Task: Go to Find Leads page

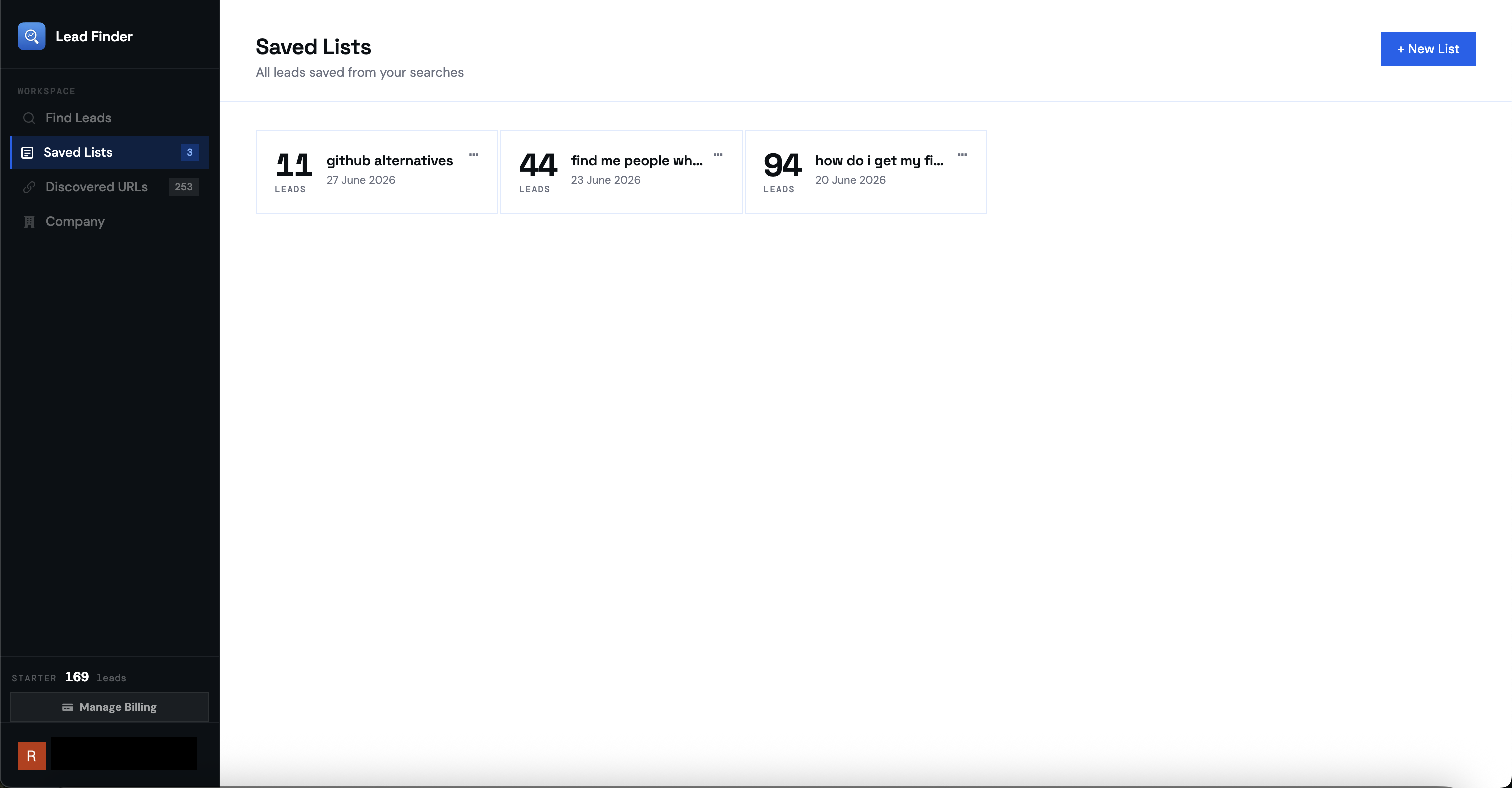Action: click(x=110, y=118)
